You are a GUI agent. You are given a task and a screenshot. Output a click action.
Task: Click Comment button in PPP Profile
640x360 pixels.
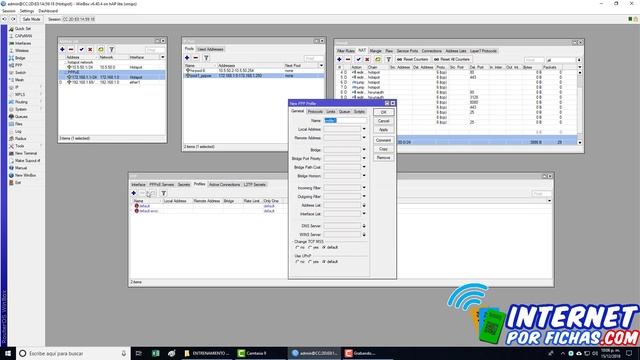[x=383, y=140]
